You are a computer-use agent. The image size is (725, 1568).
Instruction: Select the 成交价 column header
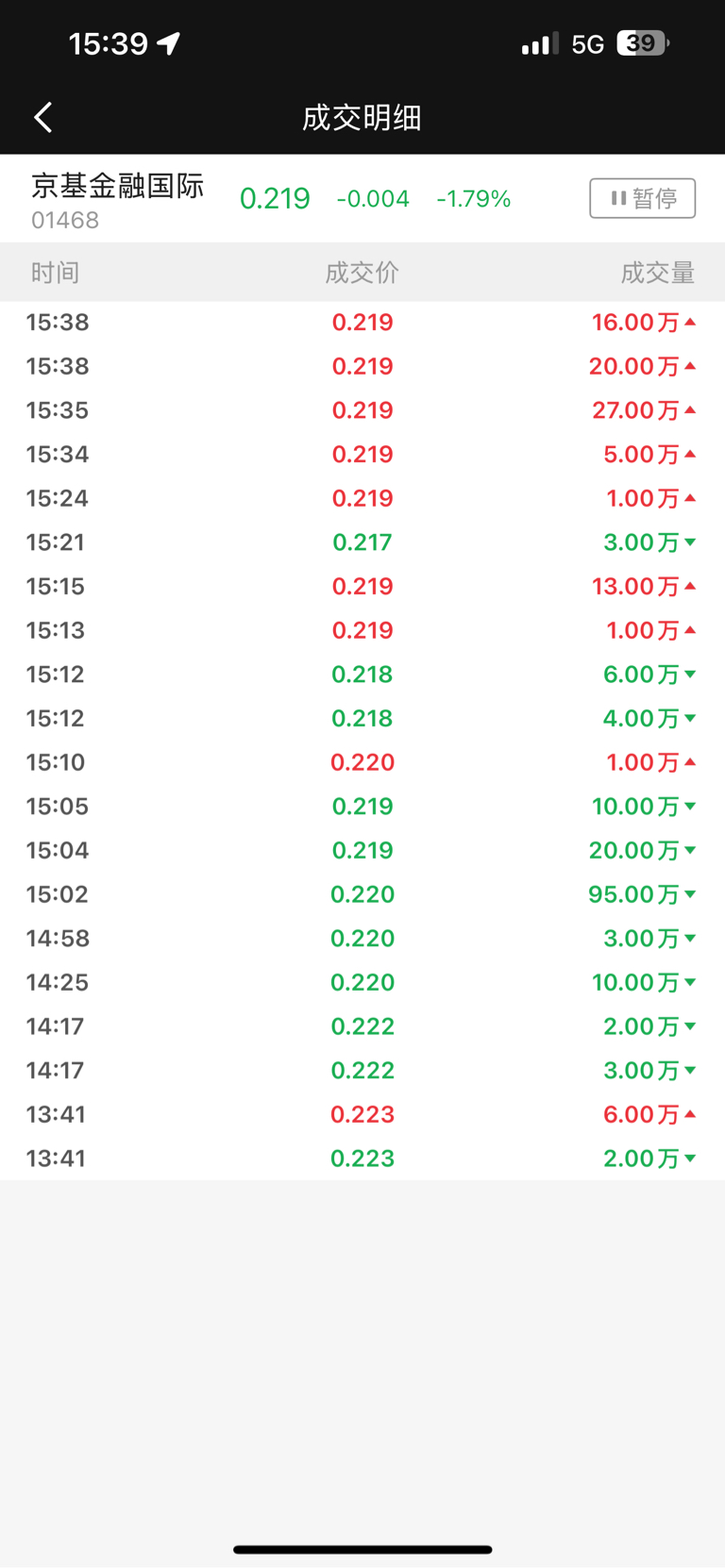coord(362,273)
